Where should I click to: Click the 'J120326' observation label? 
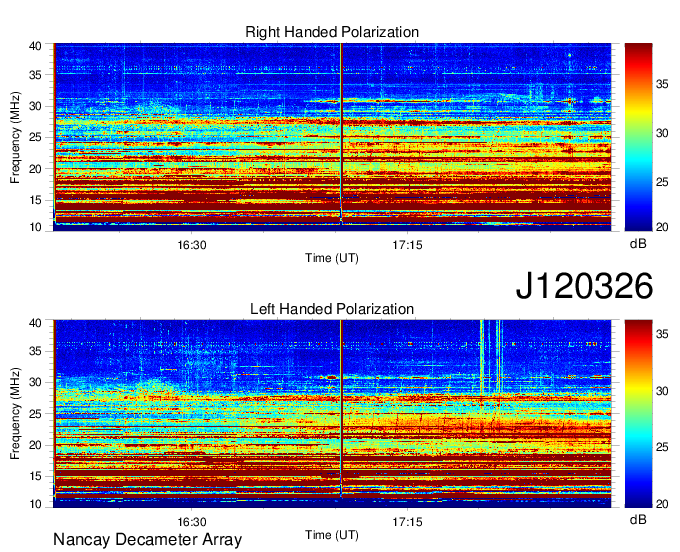[584, 286]
